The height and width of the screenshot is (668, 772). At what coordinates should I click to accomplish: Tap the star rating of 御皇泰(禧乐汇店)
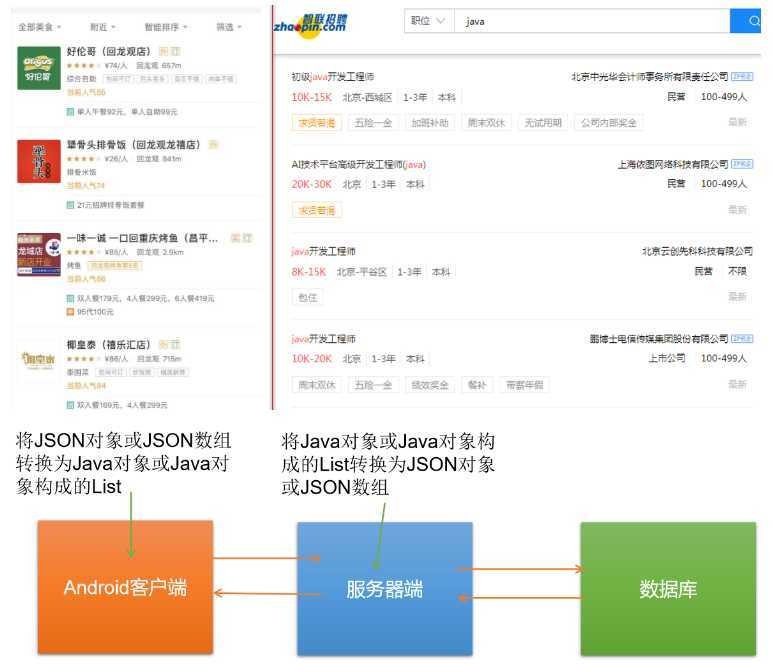pyautogui.click(x=83, y=358)
